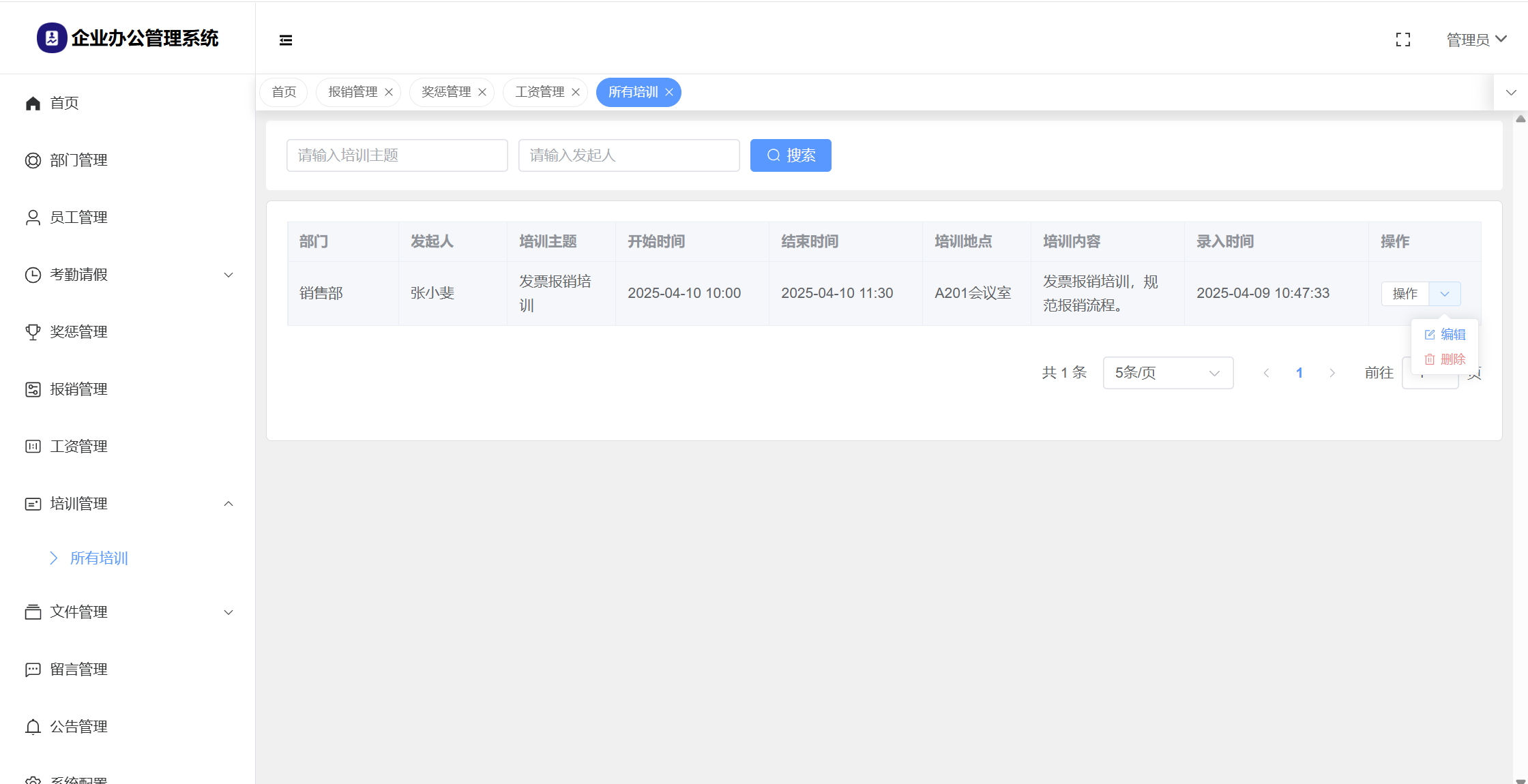Open 部门管理 from sidebar
The image size is (1528, 784).
(78, 160)
